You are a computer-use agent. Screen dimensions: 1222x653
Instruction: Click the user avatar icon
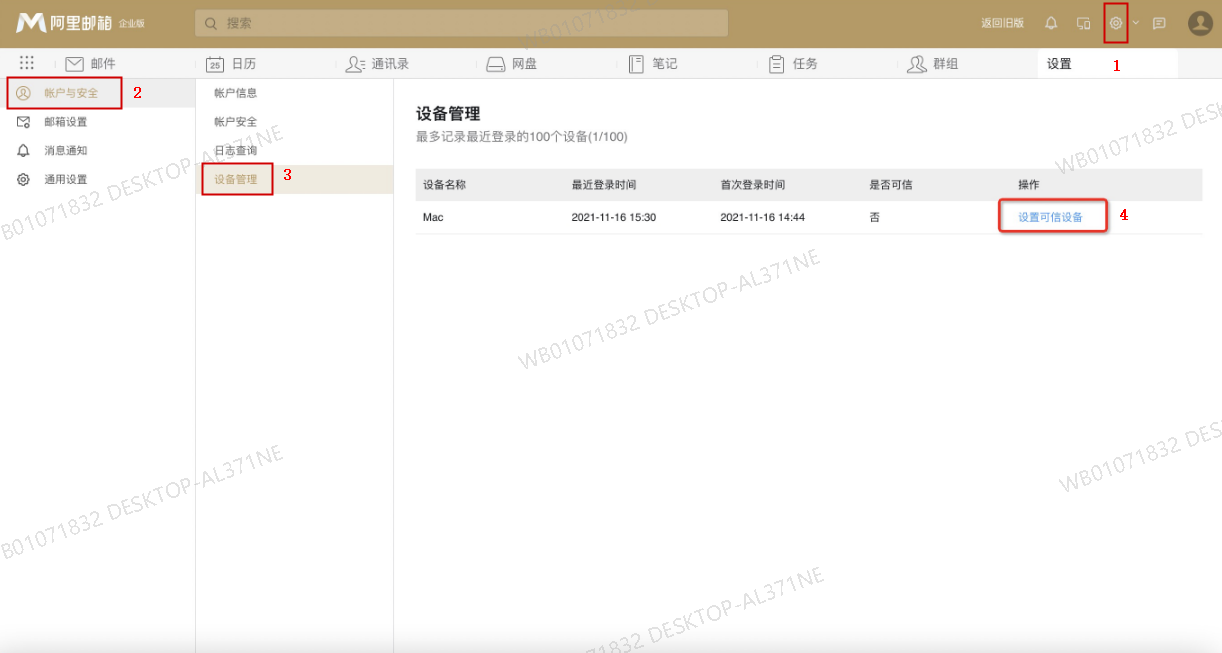tap(1200, 23)
